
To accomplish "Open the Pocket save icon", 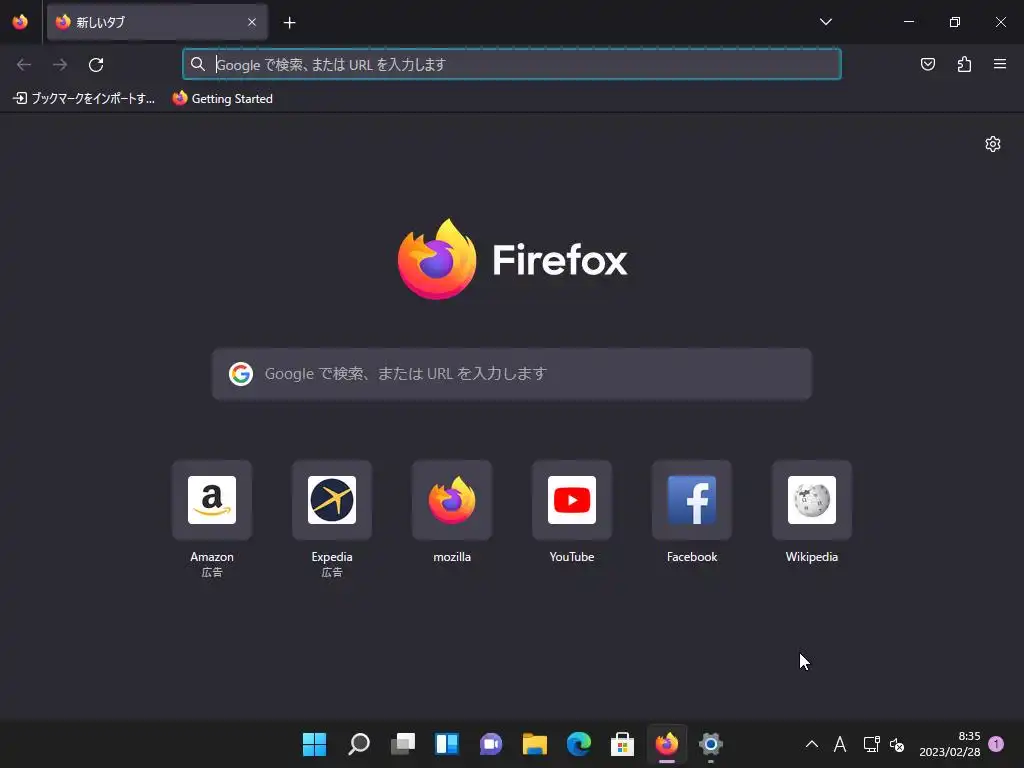I will click(x=927, y=64).
